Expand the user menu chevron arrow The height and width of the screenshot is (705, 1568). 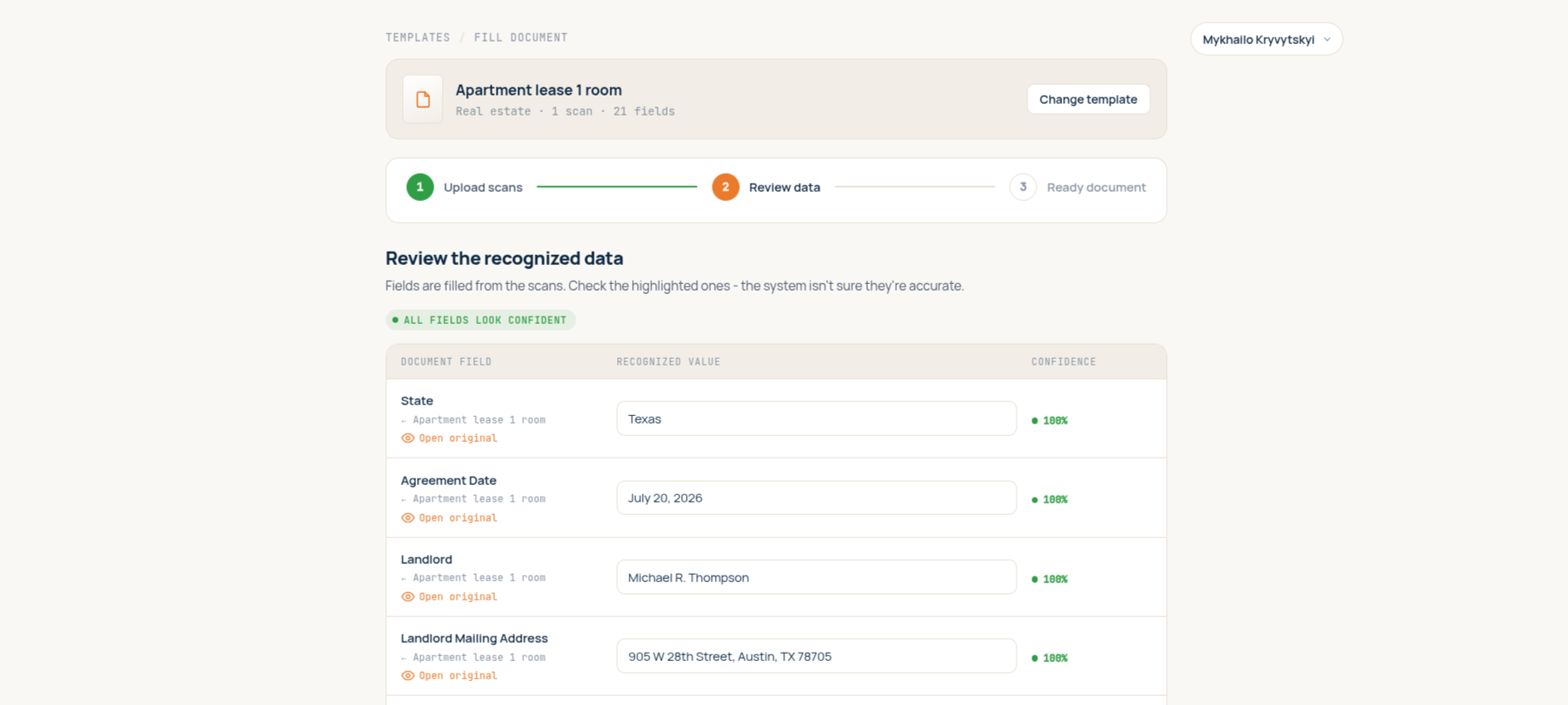[x=1327, y=40]
